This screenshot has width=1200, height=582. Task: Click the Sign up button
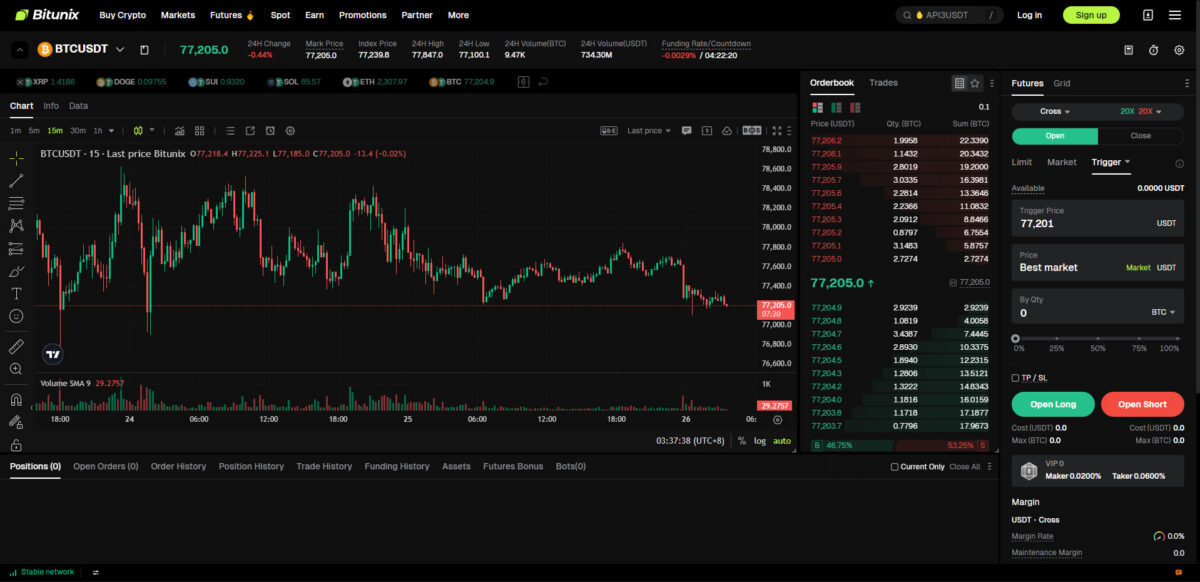pos(1091,15)
